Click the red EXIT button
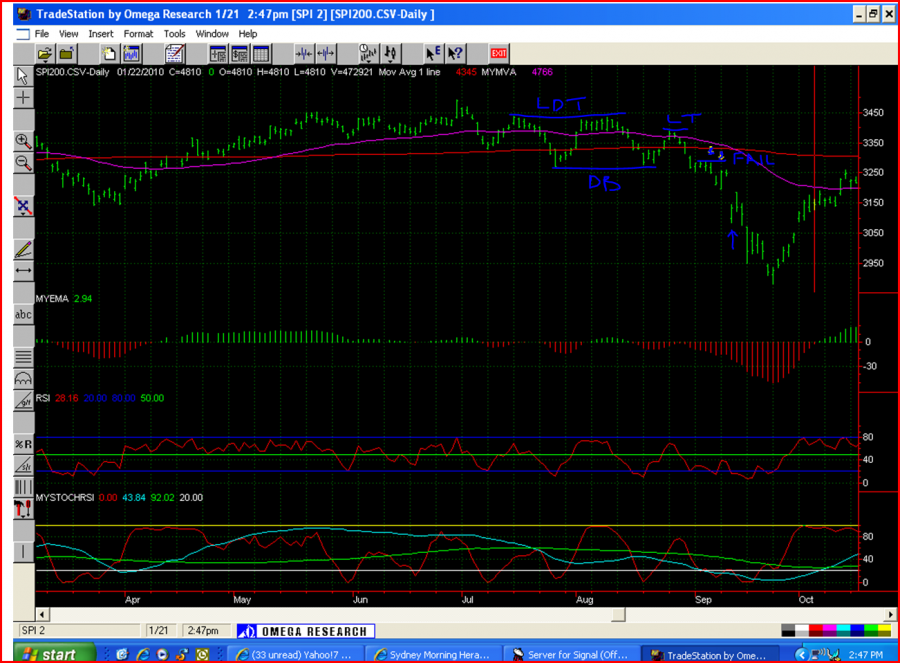The image size is (900, 663). point(498,53)
